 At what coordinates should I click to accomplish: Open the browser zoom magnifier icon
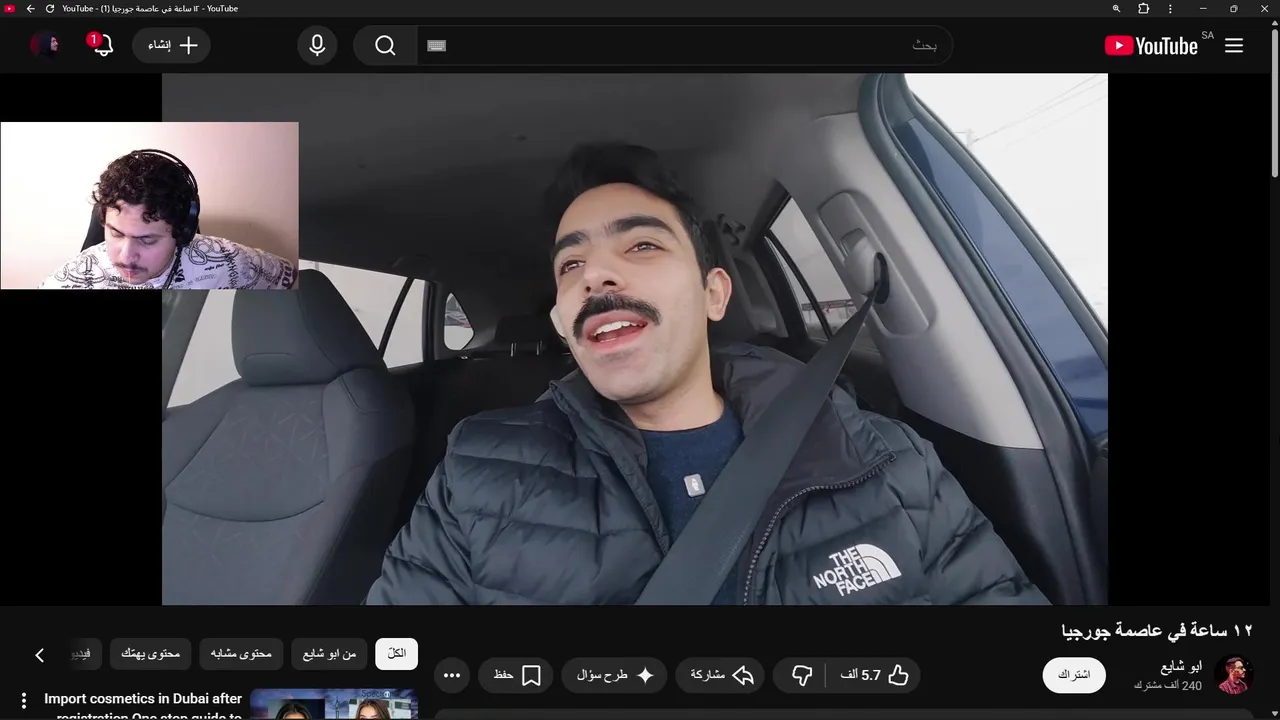tap(1116, 9)
